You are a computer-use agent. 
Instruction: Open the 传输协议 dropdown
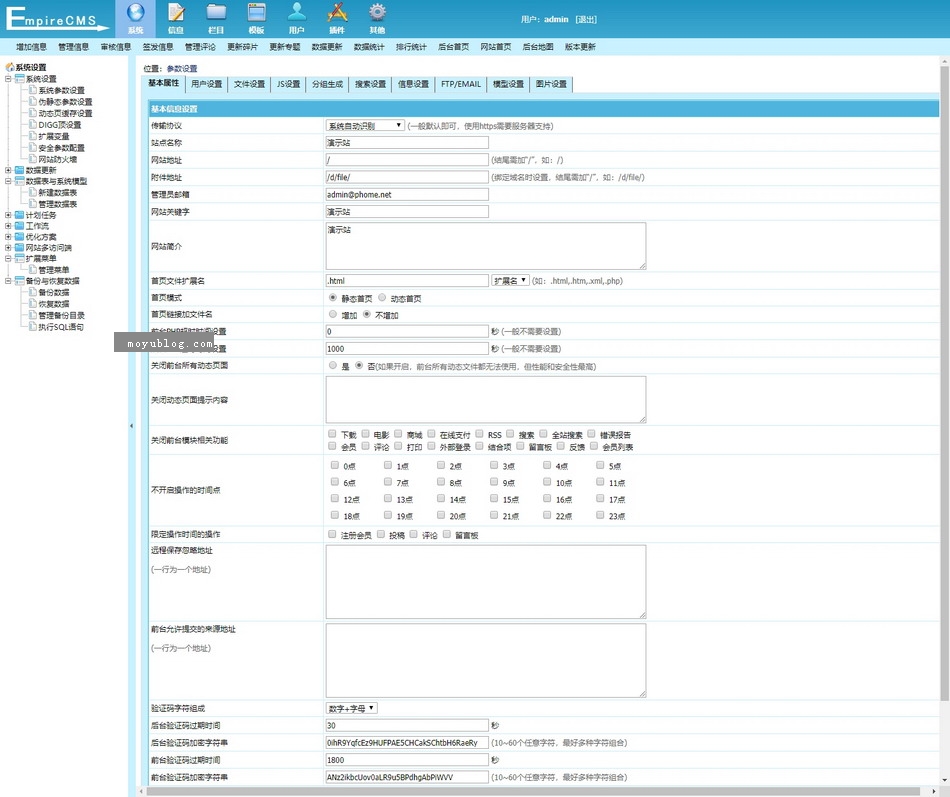tap(365, 125)
